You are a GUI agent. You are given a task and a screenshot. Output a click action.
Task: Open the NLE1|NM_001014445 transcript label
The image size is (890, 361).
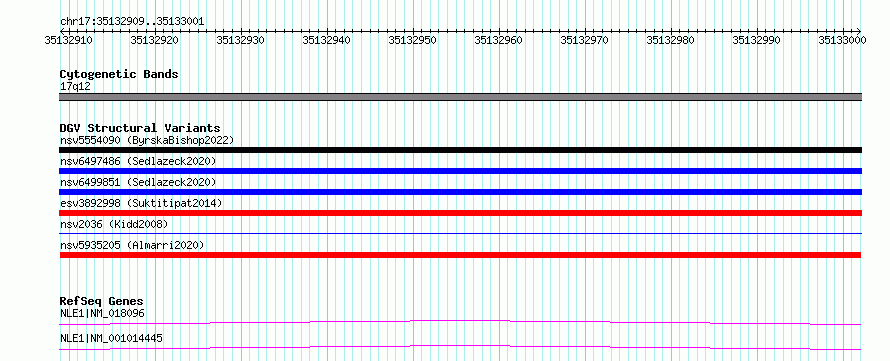111,338
